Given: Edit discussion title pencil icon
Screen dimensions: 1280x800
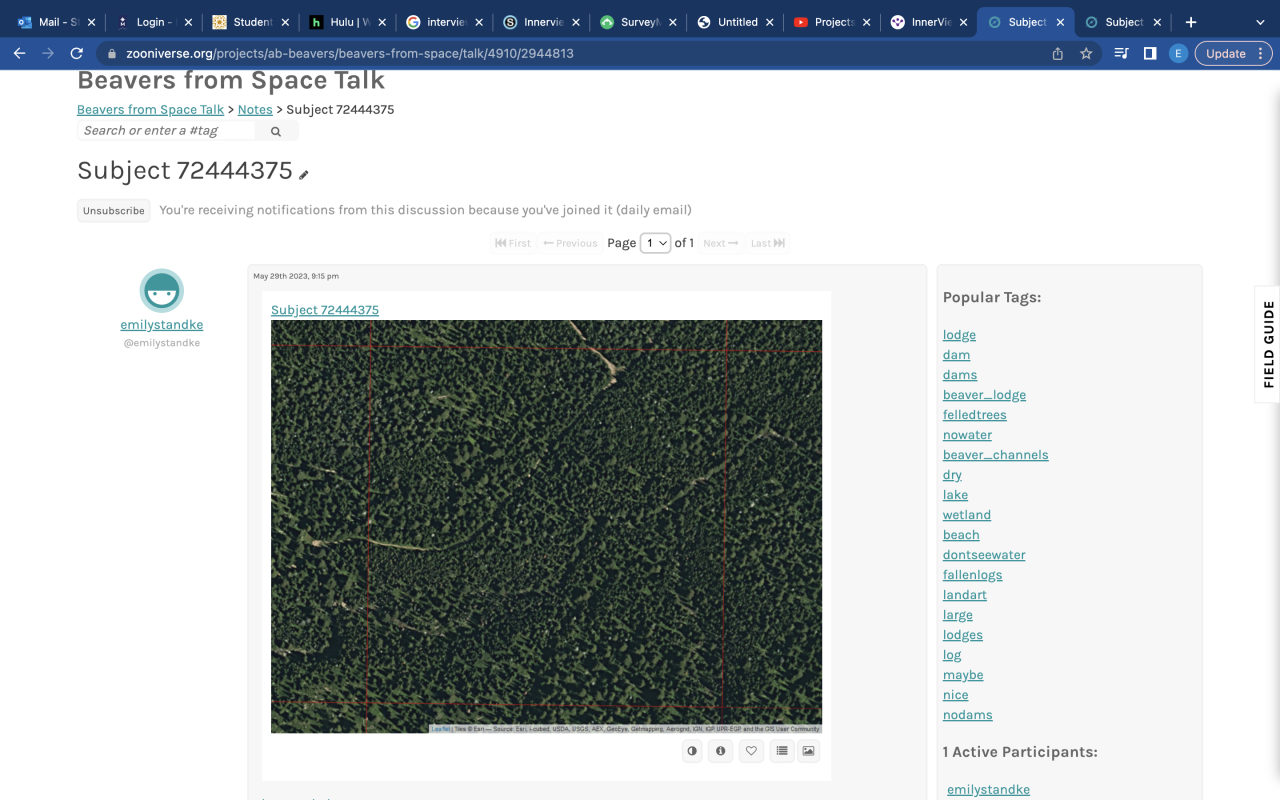Looking at the screenshot, I should [x=304, y=175].
